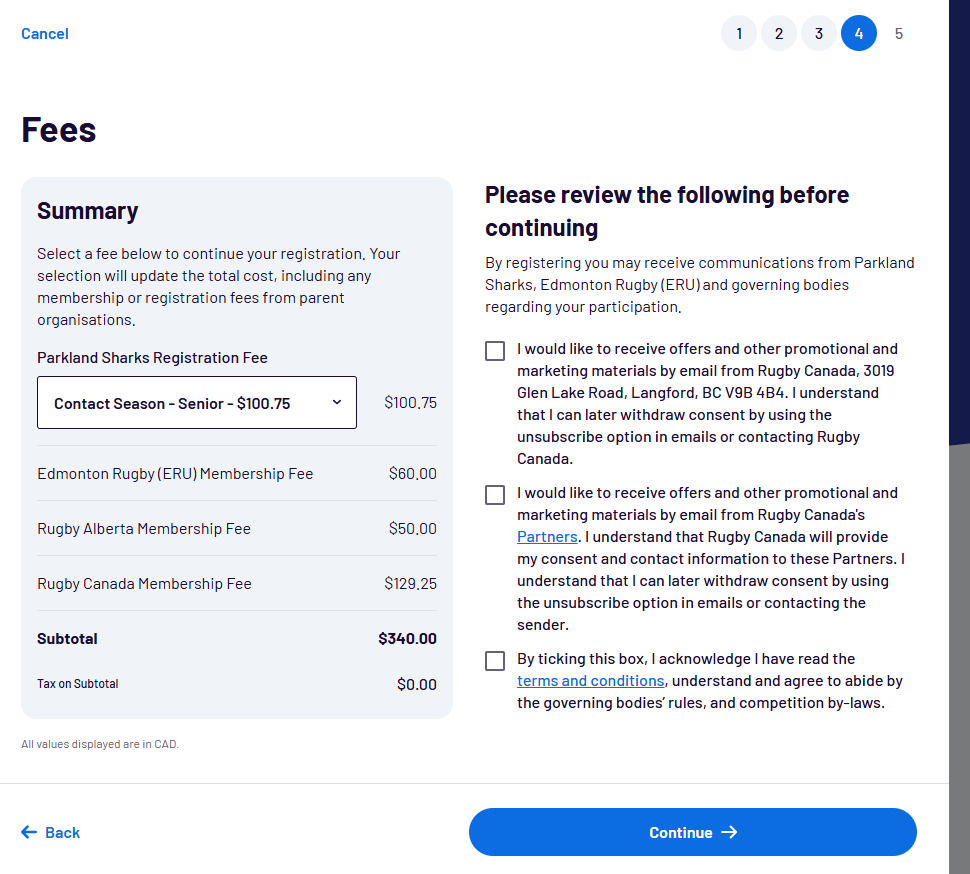970x874 pixels.
Task: Click the Contact Season - Senior fee option text
Action: (x=172, y=404)
